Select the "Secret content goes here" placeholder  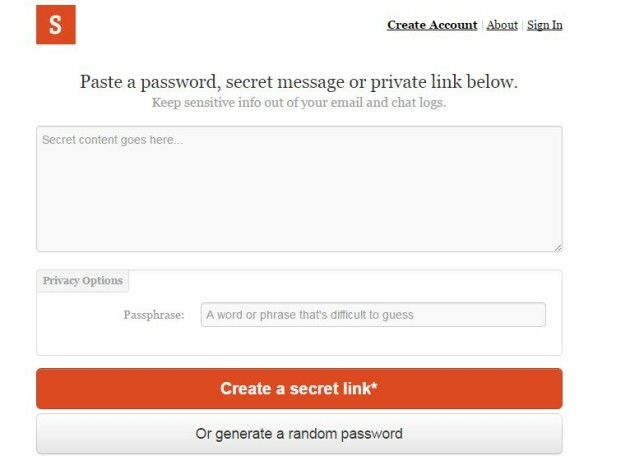(113, 140)
